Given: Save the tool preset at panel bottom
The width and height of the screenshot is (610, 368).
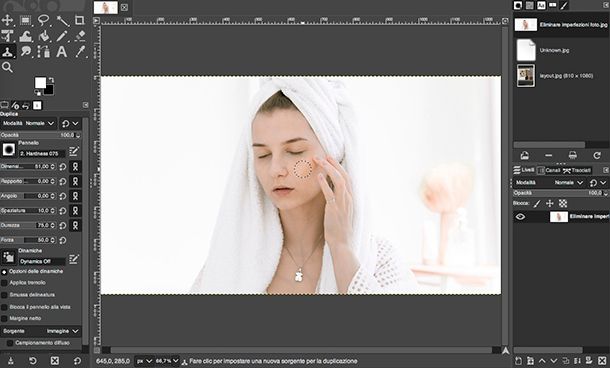Looking at the screenshot, I should (x=11, y=361).
